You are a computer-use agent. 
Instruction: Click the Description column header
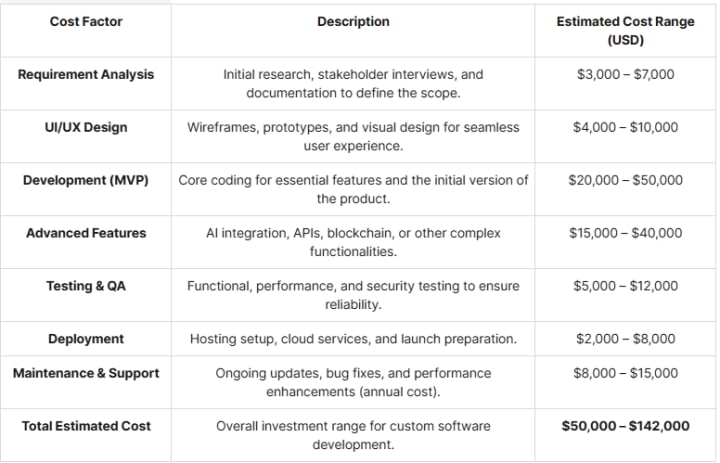353,21
